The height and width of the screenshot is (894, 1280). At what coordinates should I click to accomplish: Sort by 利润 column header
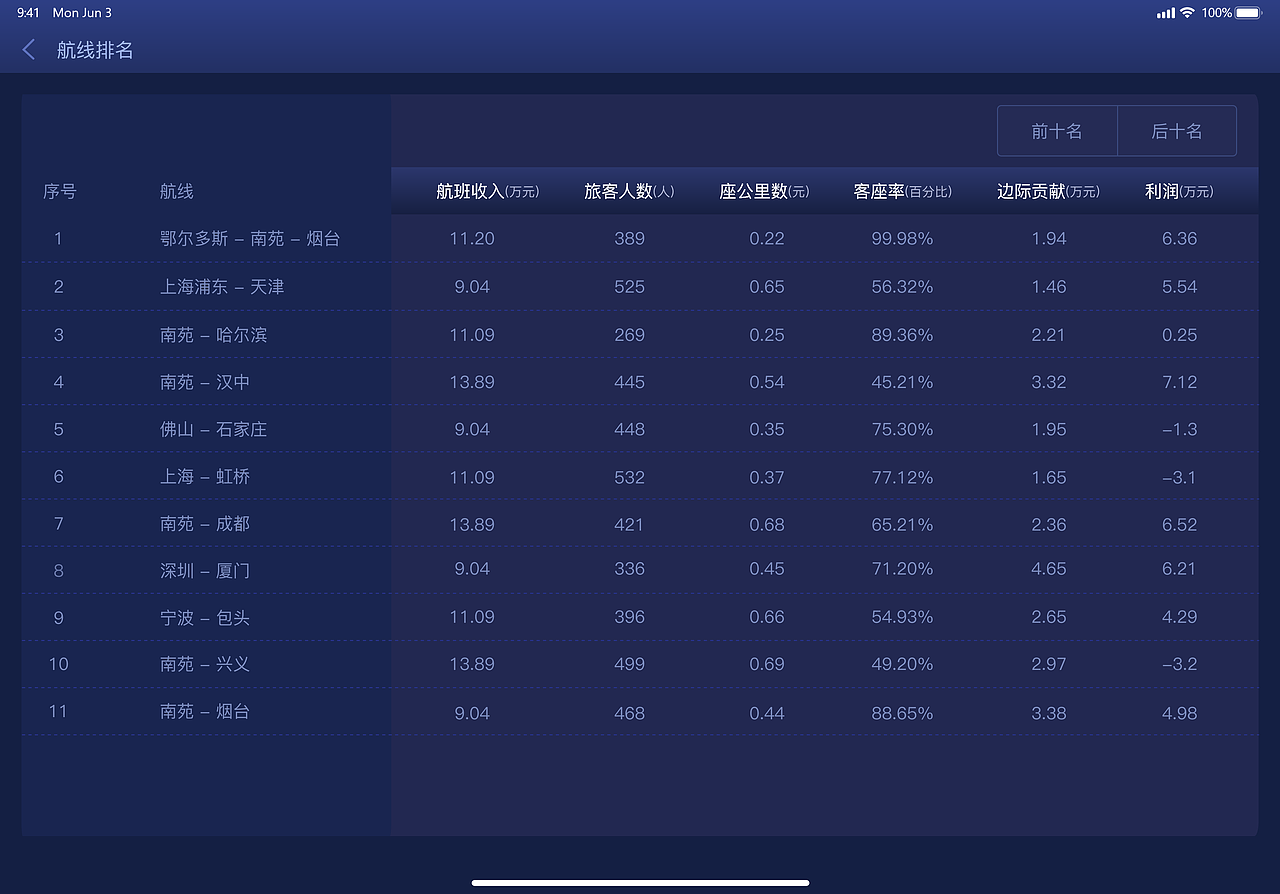(x=1179, y=191)
